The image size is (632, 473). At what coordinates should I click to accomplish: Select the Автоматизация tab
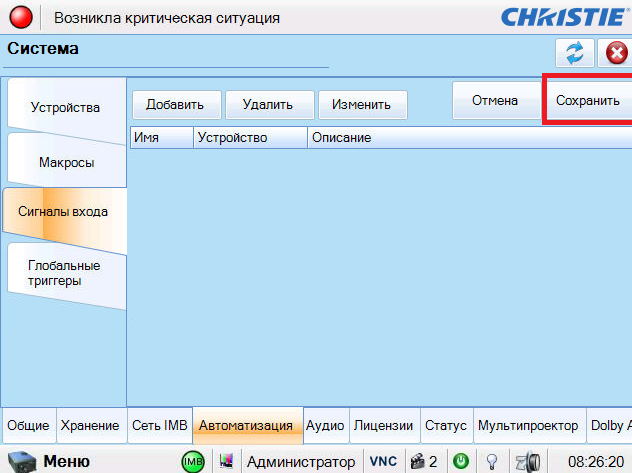click(246, 425)
